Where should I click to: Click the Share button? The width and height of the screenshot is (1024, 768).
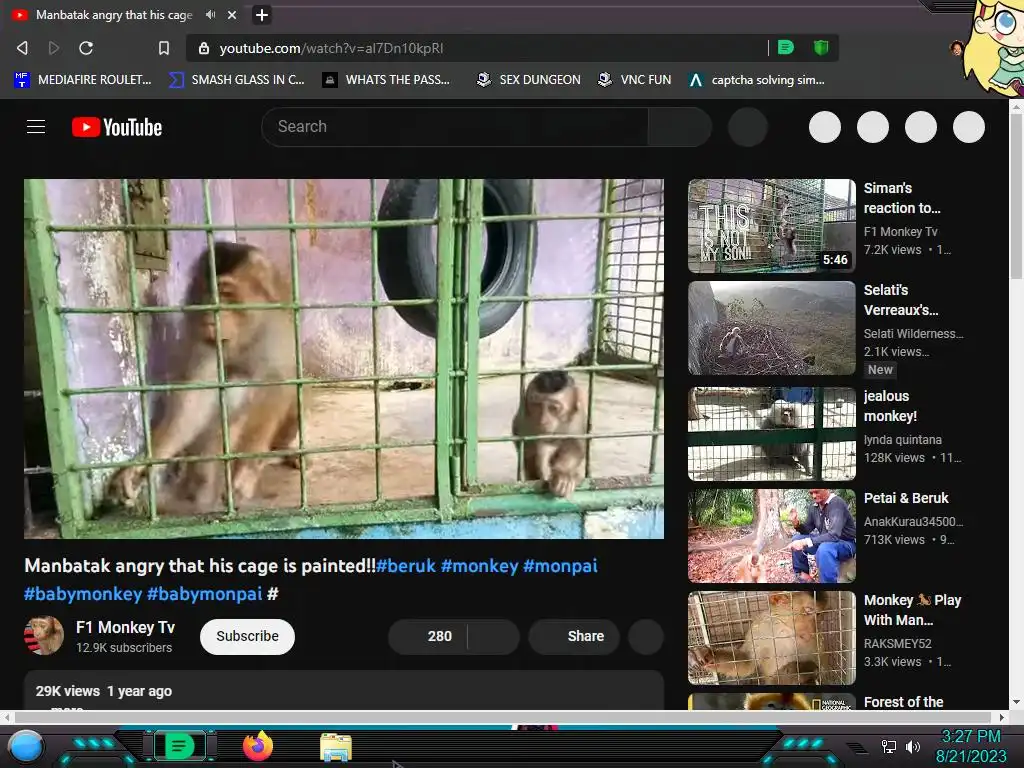click(x=574, y=636)
